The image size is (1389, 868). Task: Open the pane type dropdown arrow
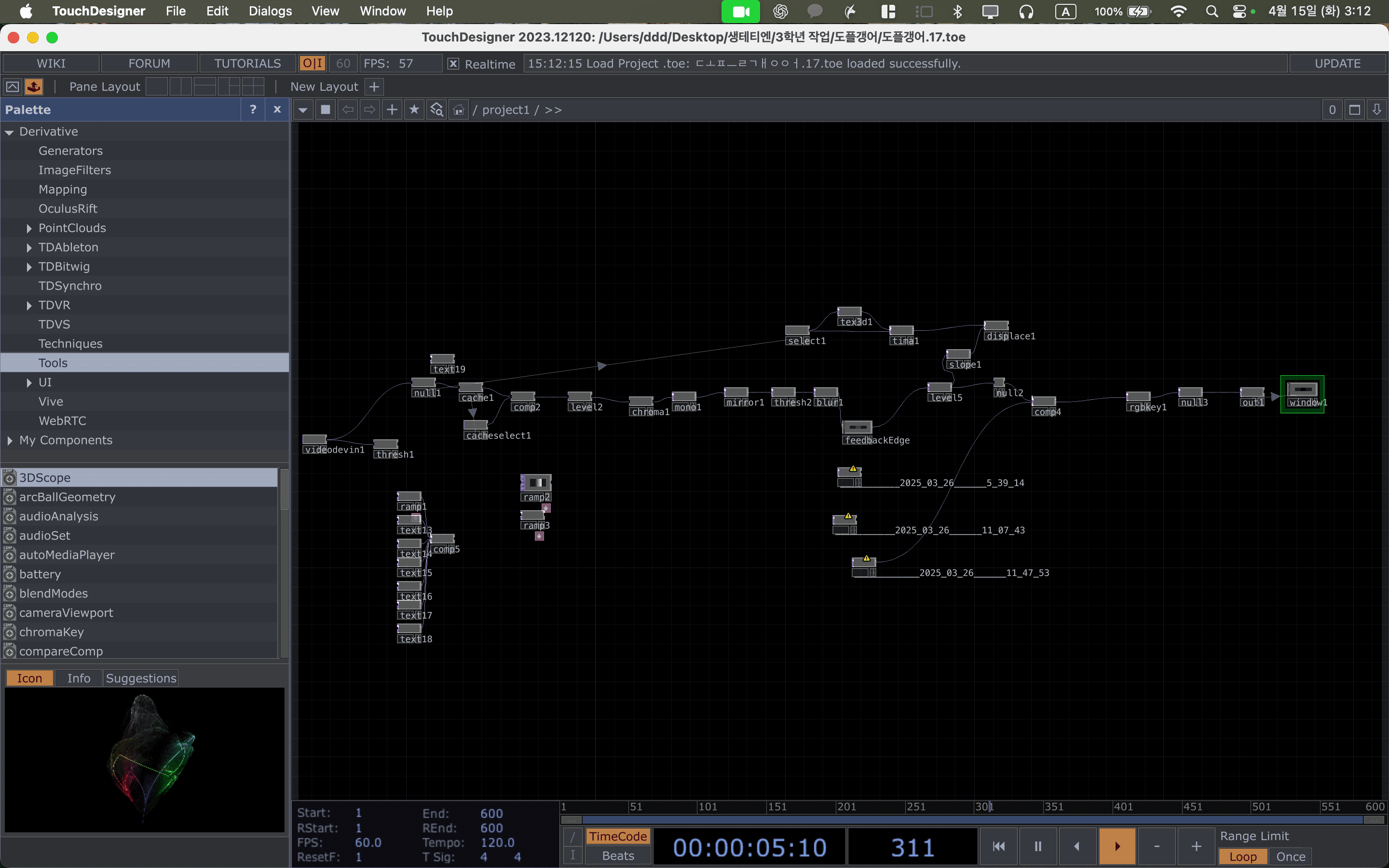302,109
